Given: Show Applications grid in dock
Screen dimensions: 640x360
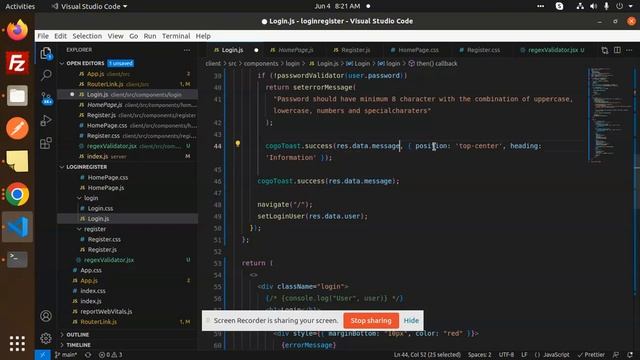Looking at the screenshot, I should tap(17, 343).
